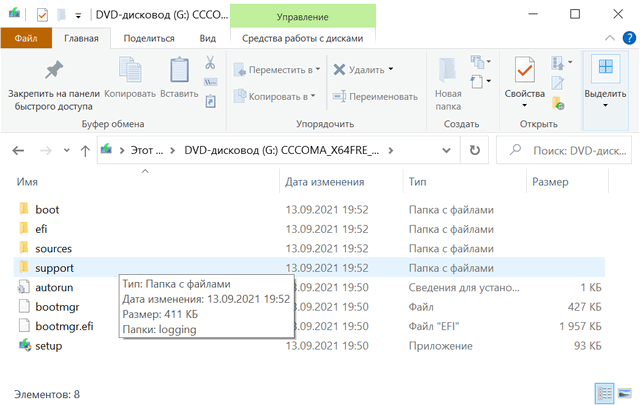Click the Paste clipboard icon
The width and height of the screenshot is (640, 405).
(x=179, y=70)
